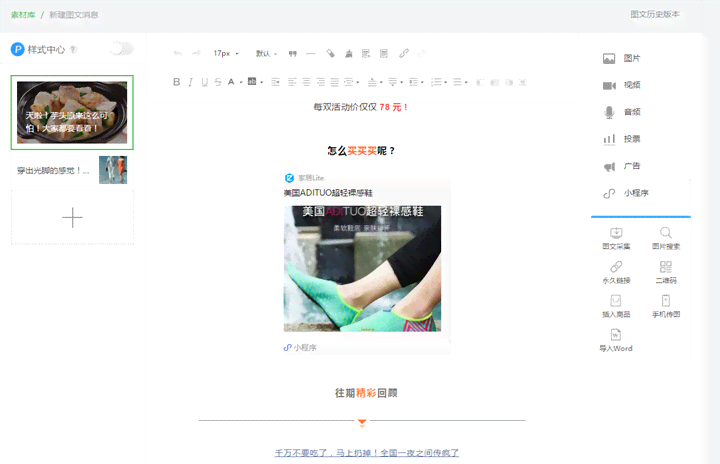The height and width of the screenshot is (464, 720).
Task: Toggle bold formatting
Action: [176, 82]
